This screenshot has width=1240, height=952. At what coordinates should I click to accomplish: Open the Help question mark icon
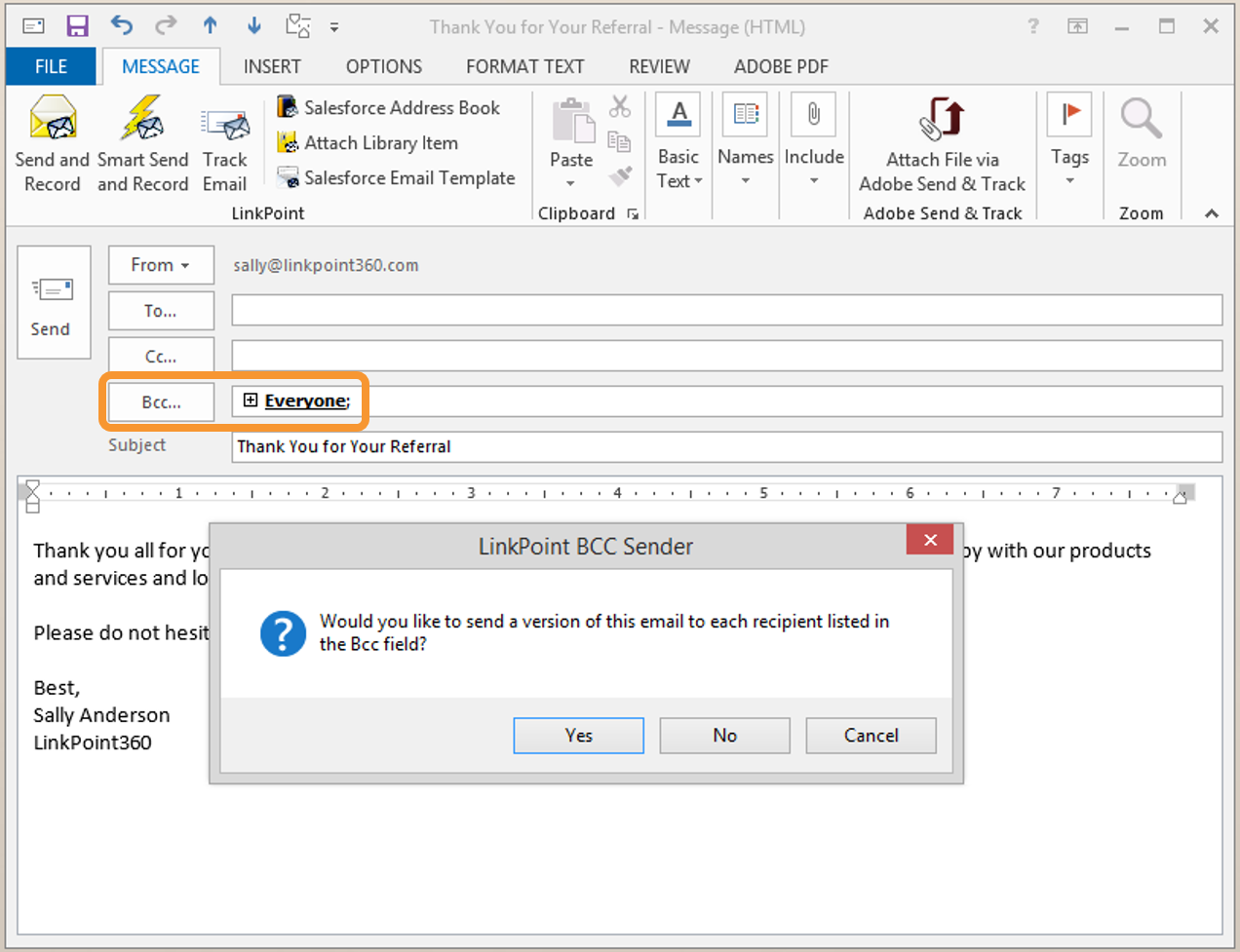(1033, 26)
